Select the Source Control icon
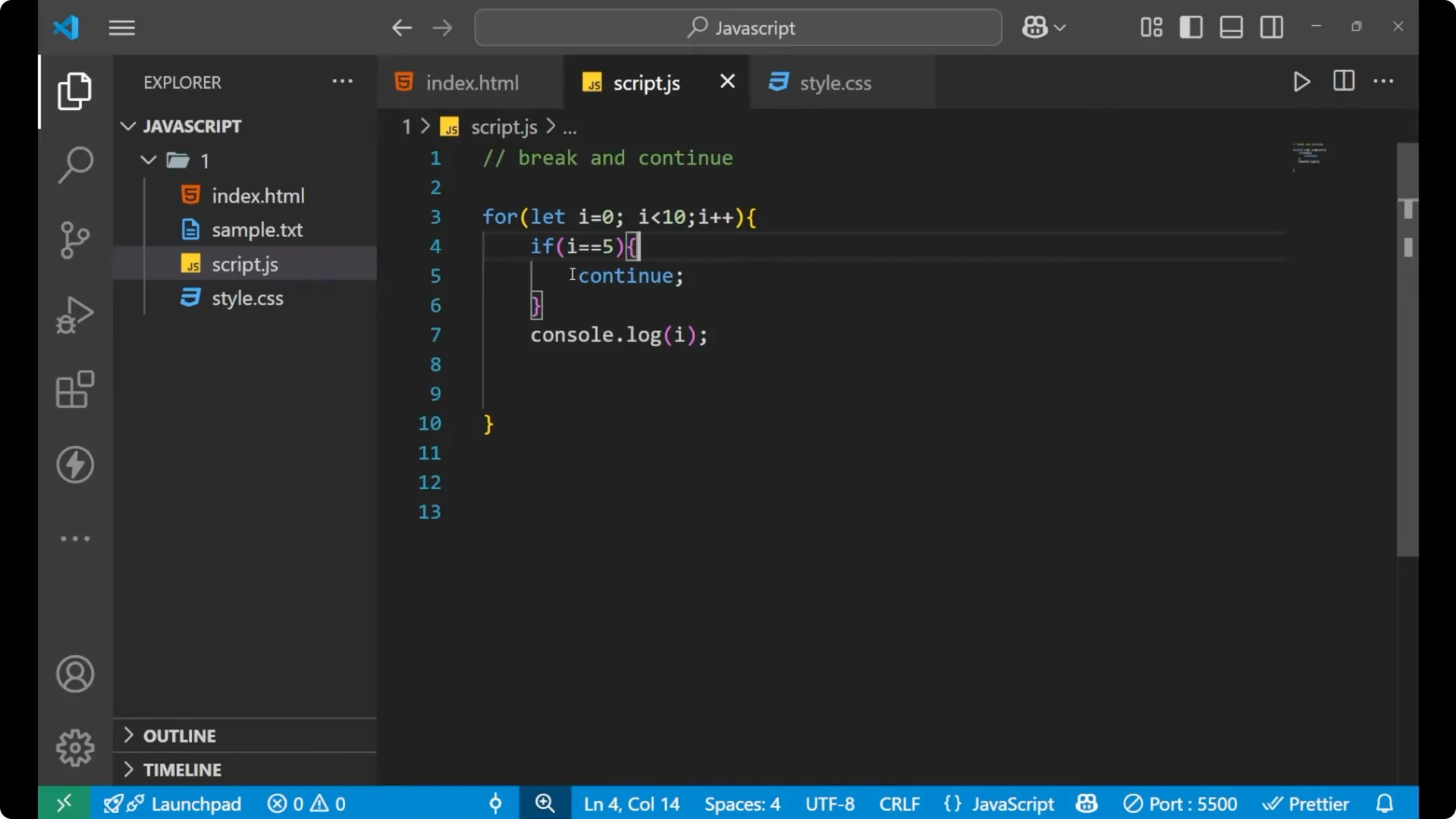The height and width of the screenshot is (819, 1456). click(74, 240)
